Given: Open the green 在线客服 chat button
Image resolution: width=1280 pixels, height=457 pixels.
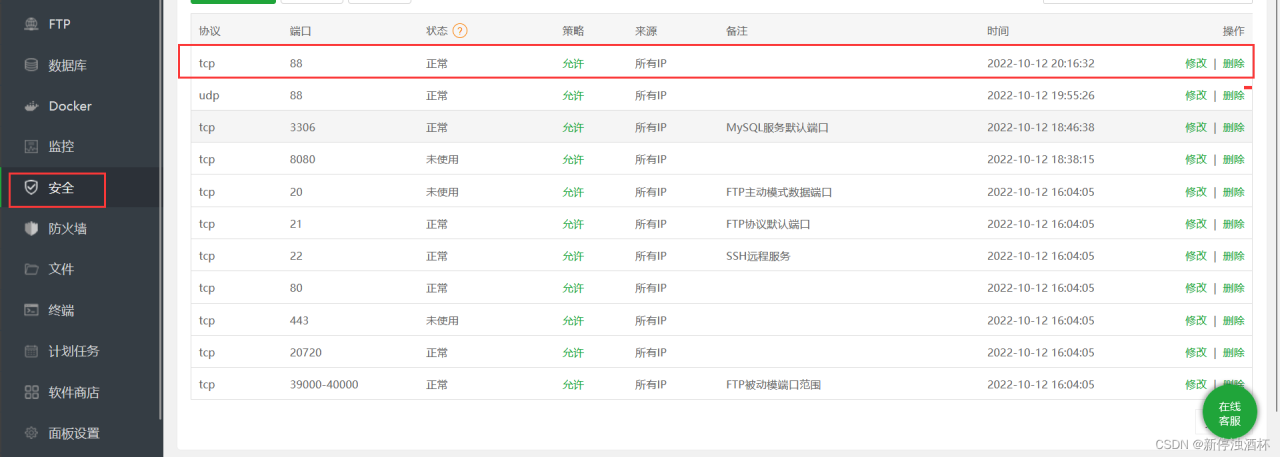Looking at the screenshot, I should coord(1229,413).
